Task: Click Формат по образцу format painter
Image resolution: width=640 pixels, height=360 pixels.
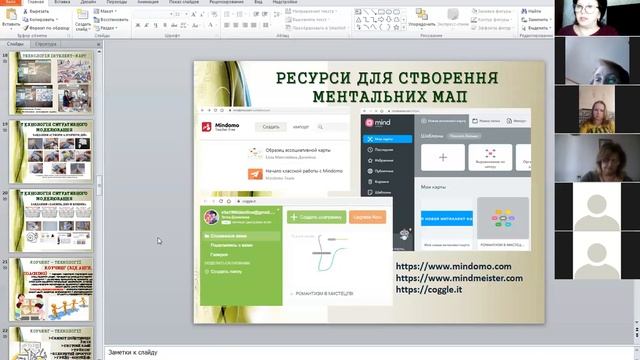Action: [47, 28]
